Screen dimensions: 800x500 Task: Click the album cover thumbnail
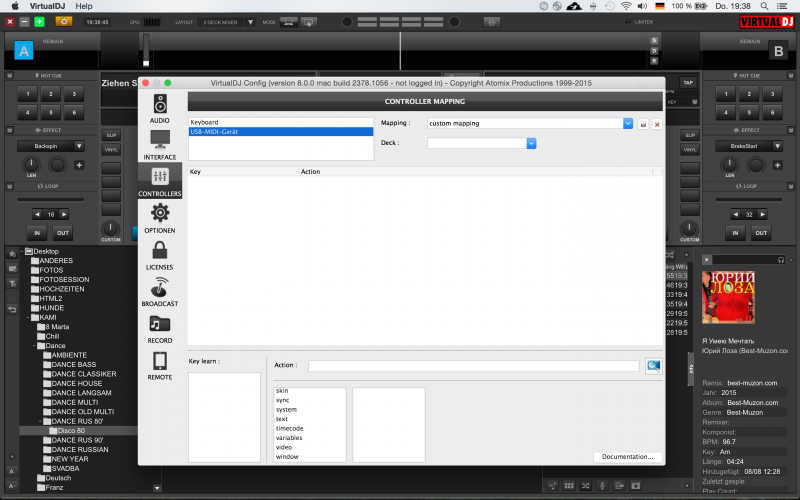tap(728, 297)
